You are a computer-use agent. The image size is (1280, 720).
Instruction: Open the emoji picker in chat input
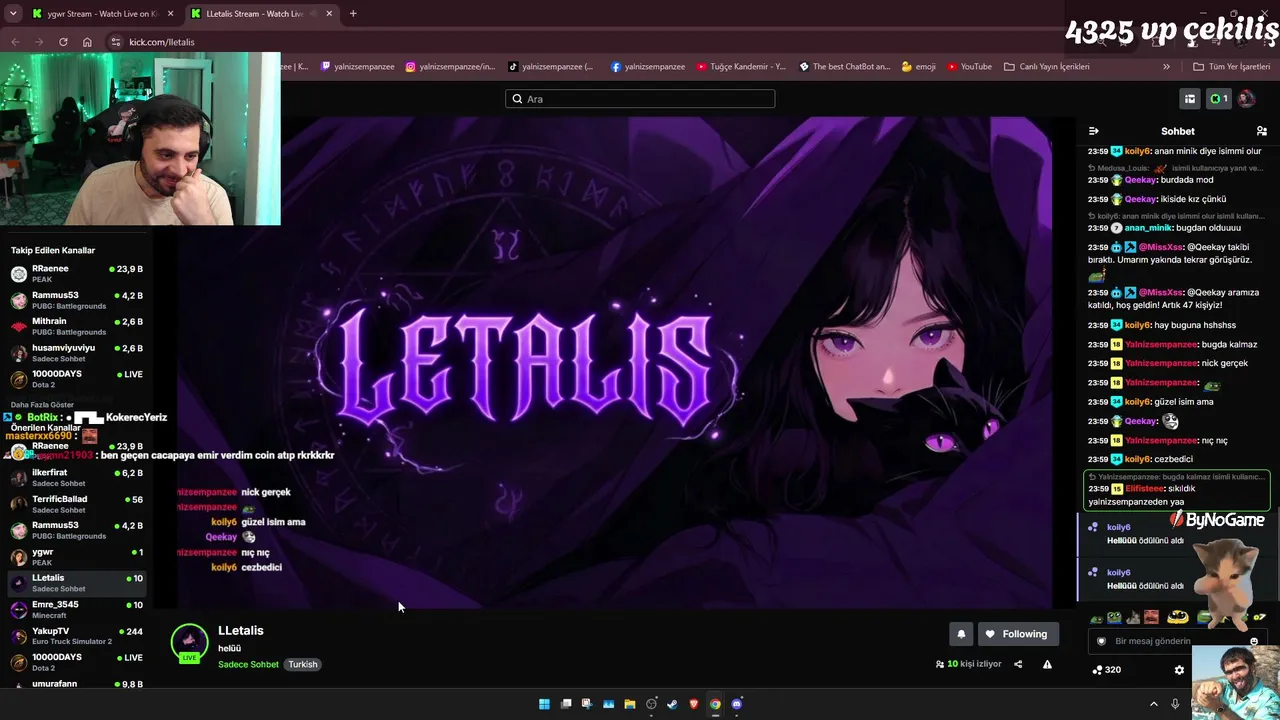pyautogui.click(x=1254, y=642)
